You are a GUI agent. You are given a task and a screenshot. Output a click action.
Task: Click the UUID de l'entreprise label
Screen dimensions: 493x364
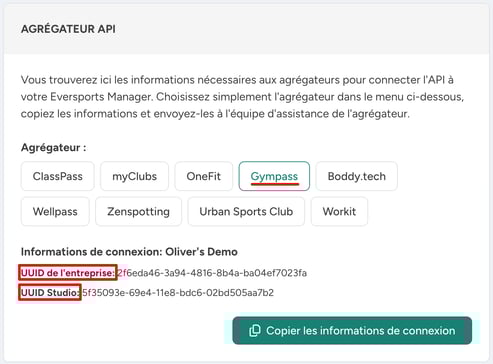[68, 273]
